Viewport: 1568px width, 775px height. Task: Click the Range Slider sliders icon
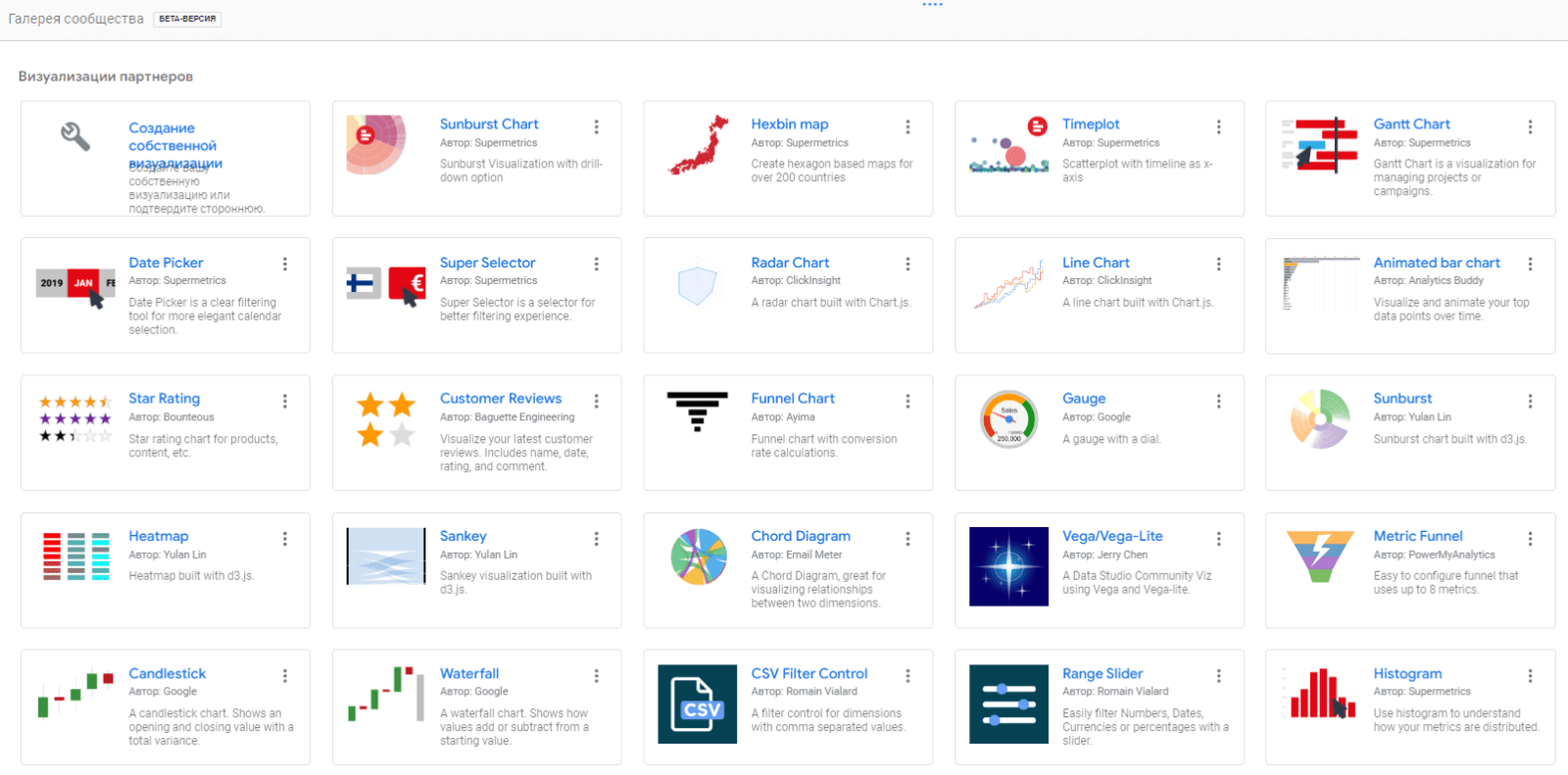coord(1008,704)
